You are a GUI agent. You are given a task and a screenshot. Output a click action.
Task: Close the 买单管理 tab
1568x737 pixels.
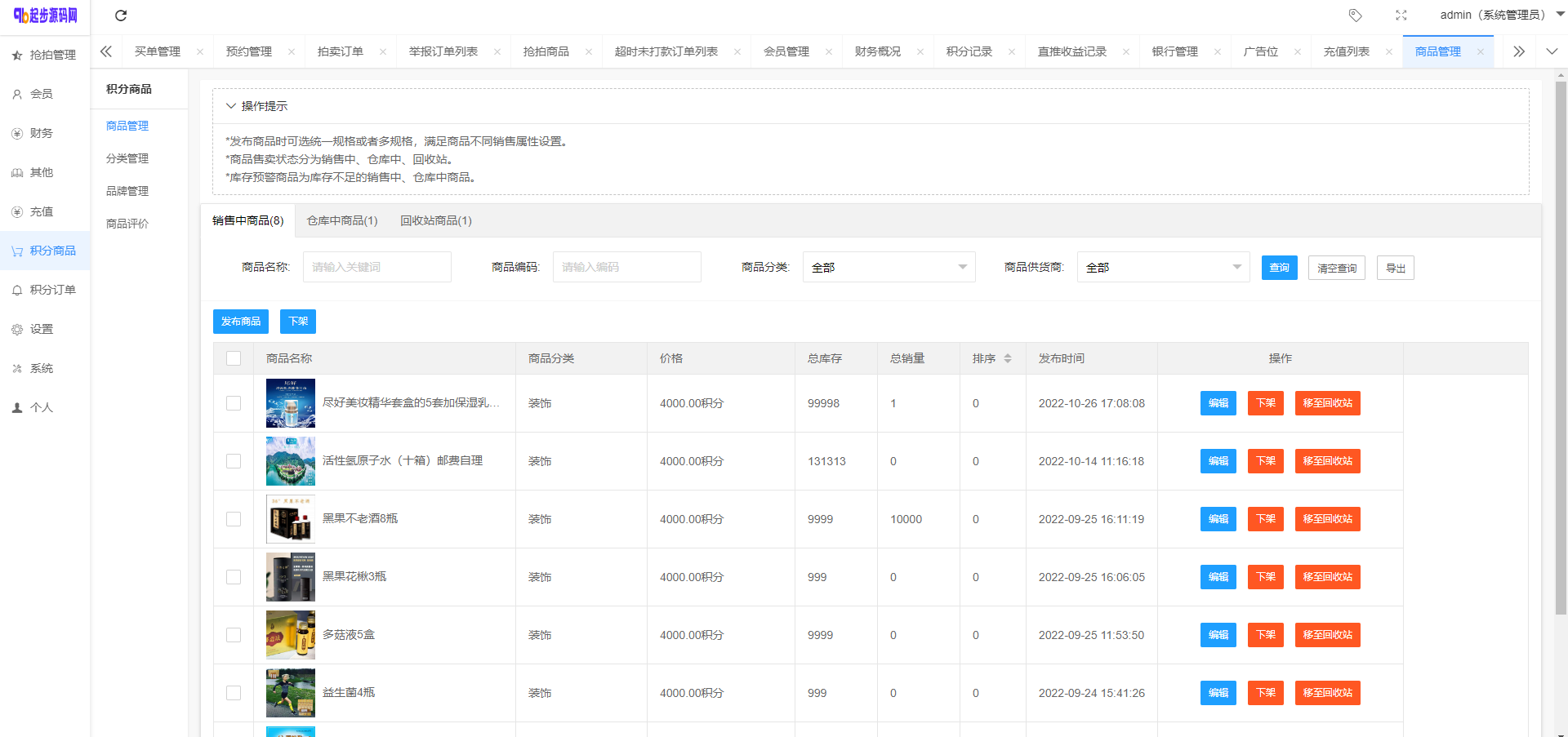[200, 51]
